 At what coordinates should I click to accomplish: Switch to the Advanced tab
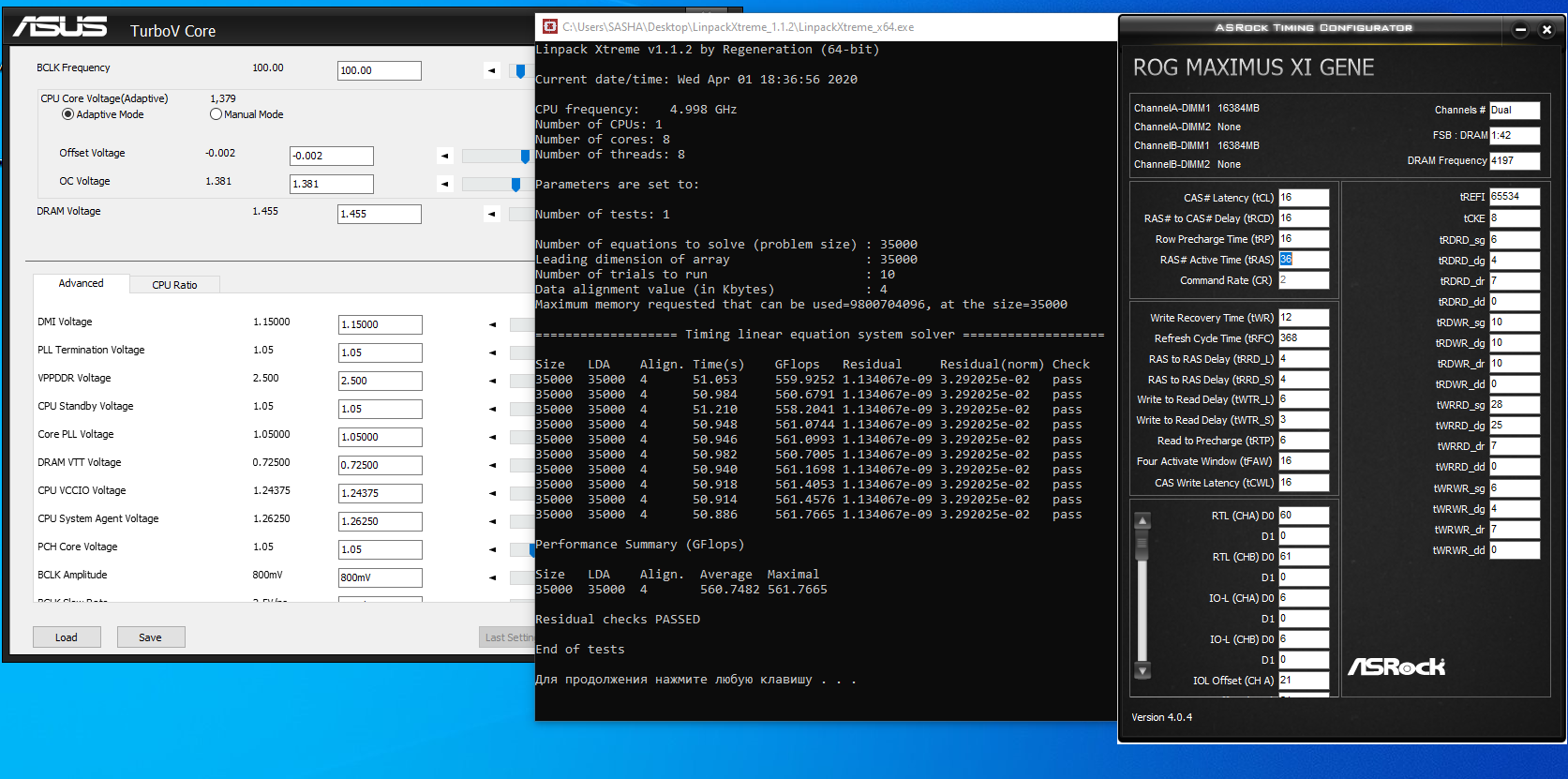coord(81,283)
